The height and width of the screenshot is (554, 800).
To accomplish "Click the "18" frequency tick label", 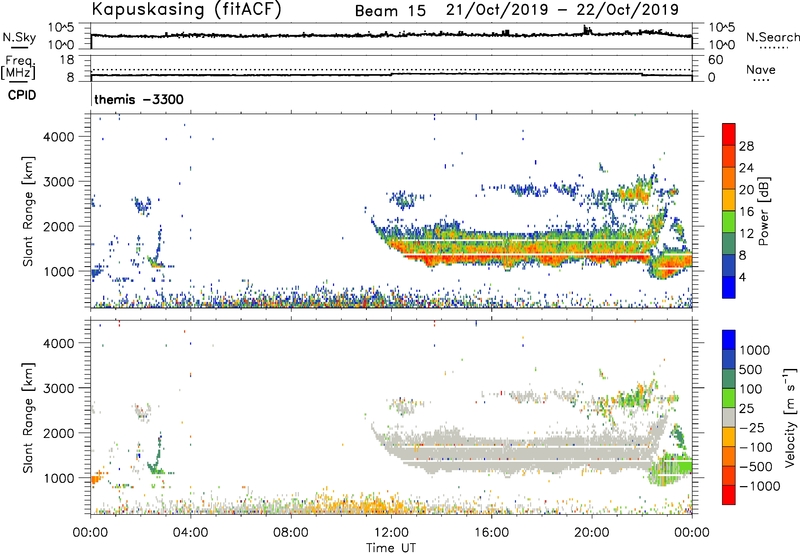I will tap(67, 60).
